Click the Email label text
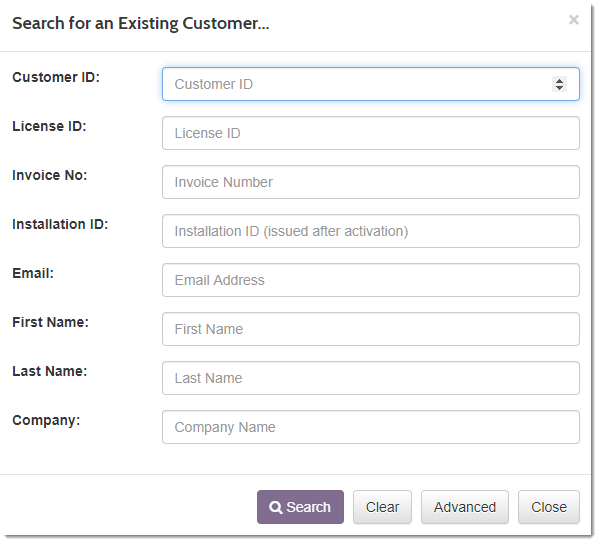Image resolution: width=599 pixels, height=543 pixels. coord(33,273)
